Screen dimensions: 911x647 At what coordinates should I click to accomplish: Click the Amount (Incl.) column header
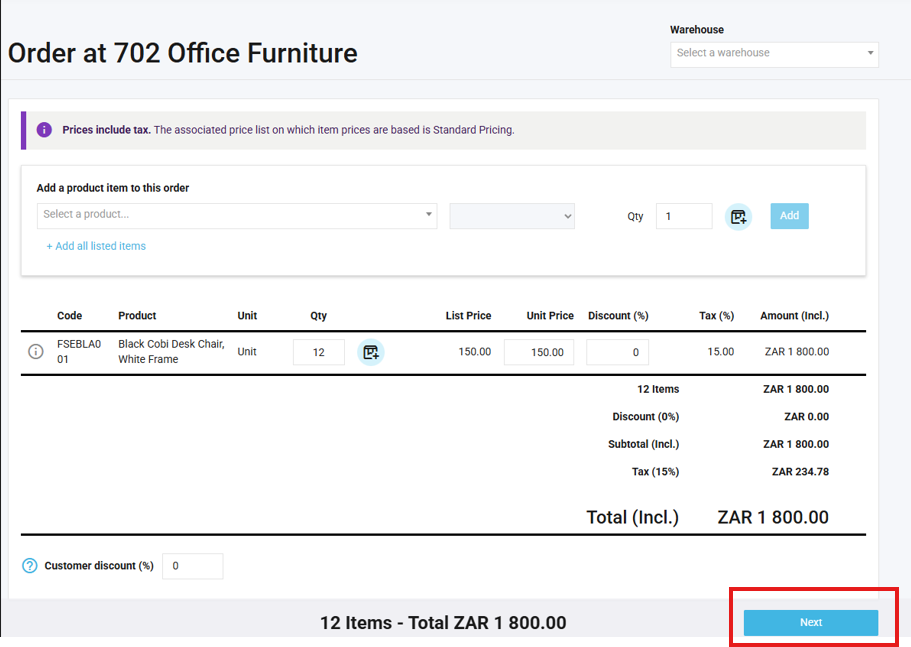click(794, 316)
